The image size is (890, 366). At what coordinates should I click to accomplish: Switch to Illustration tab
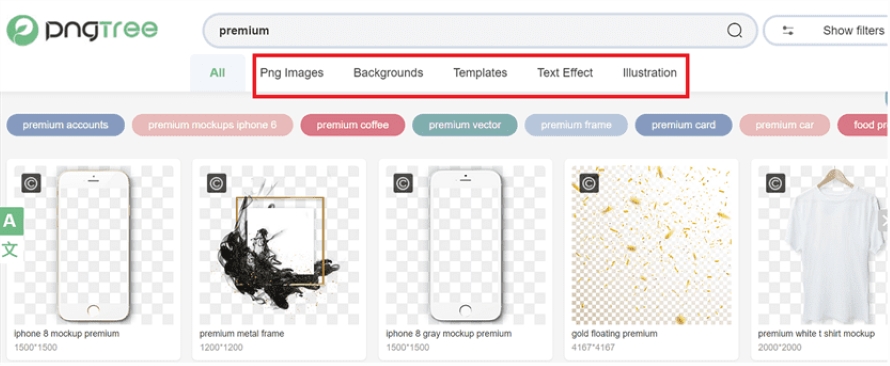coord(649,73)
